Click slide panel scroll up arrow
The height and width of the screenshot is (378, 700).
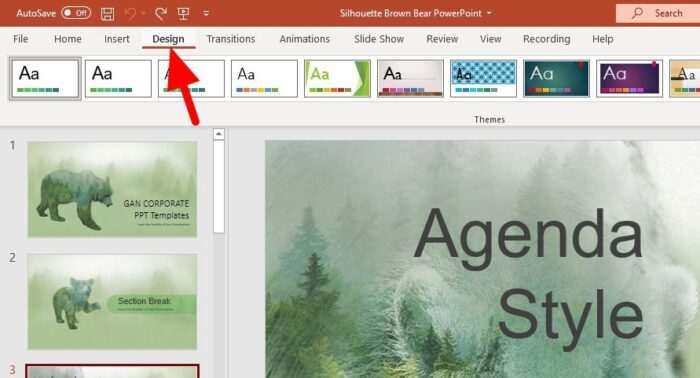click(219, 134)
